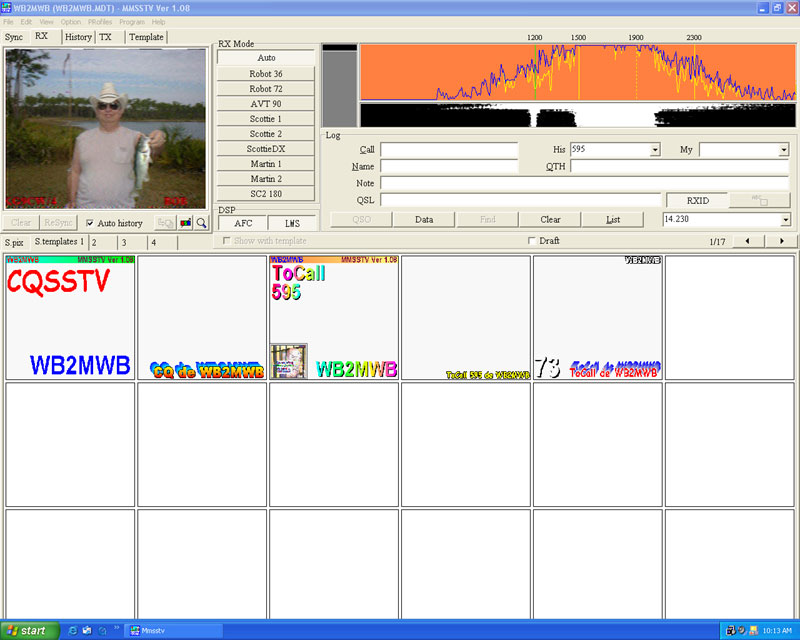The width and height of the screenshot is (800, 640).
Task: Toggle the Auto history checkbox
Action: coord(90,223)
